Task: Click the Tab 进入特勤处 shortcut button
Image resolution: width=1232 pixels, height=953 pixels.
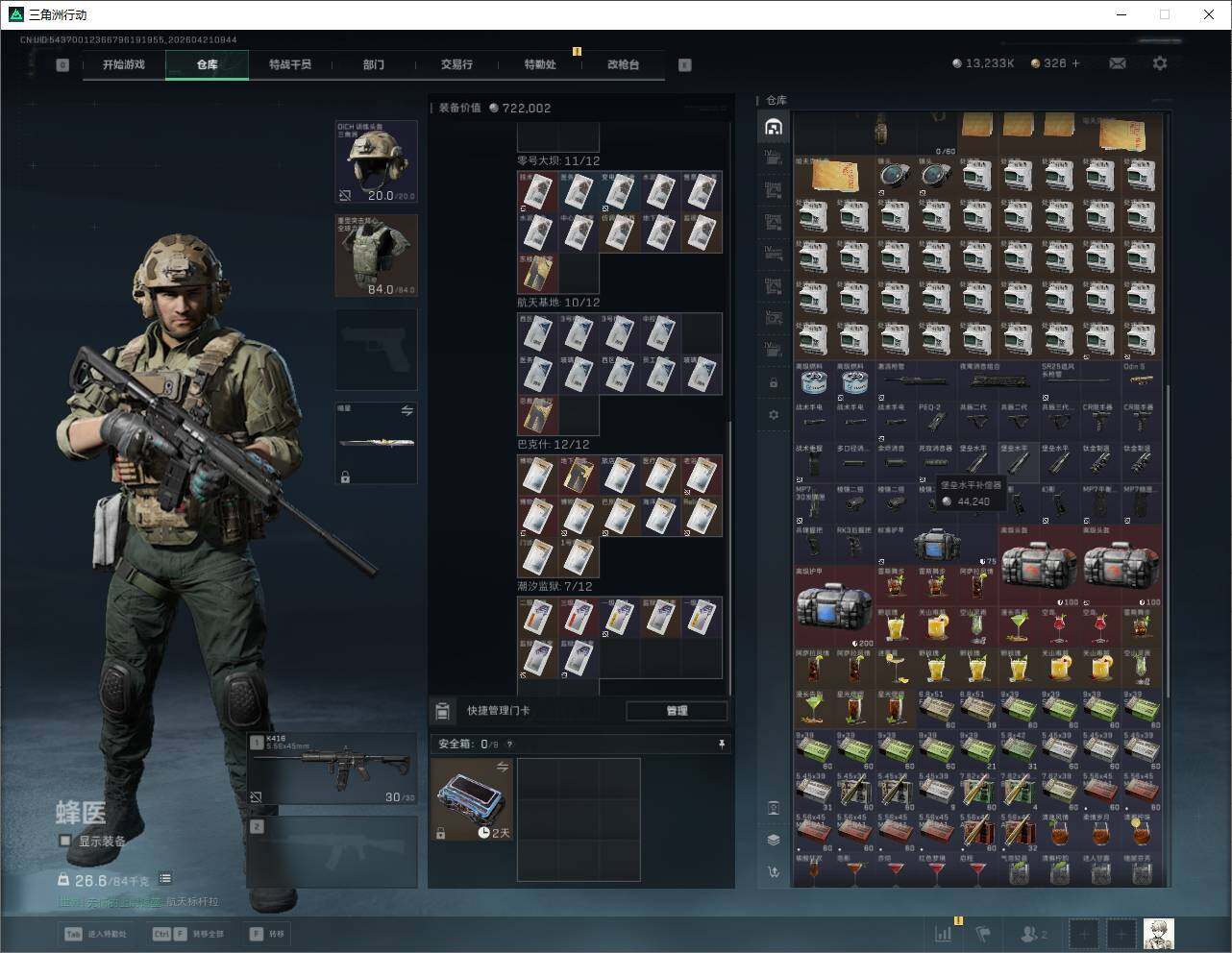Action: [x=96, y=934]
